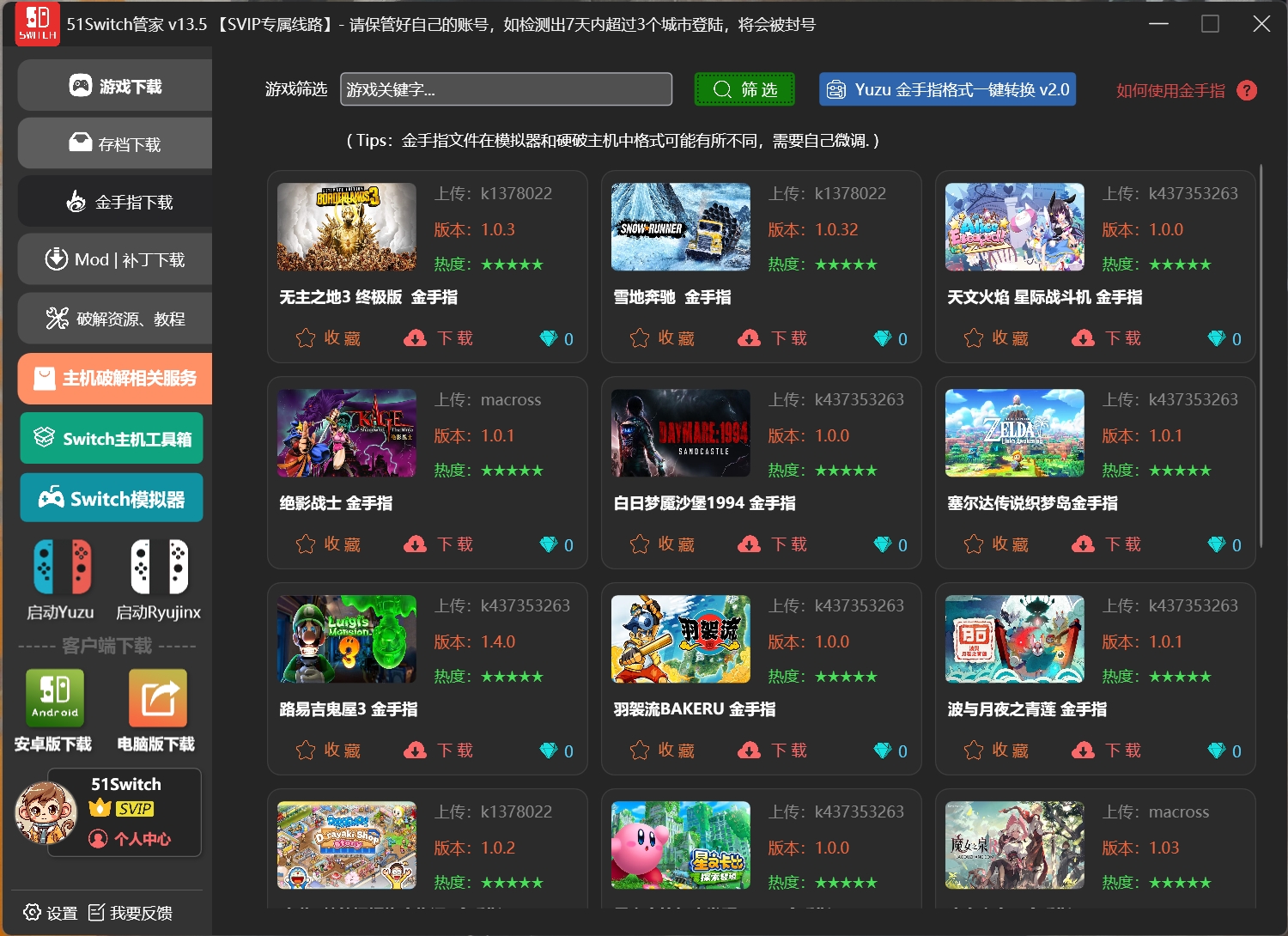Open 主机破解相关服务 orange tab
This screenshot has width=1288, height=936.
click(115, 378)
